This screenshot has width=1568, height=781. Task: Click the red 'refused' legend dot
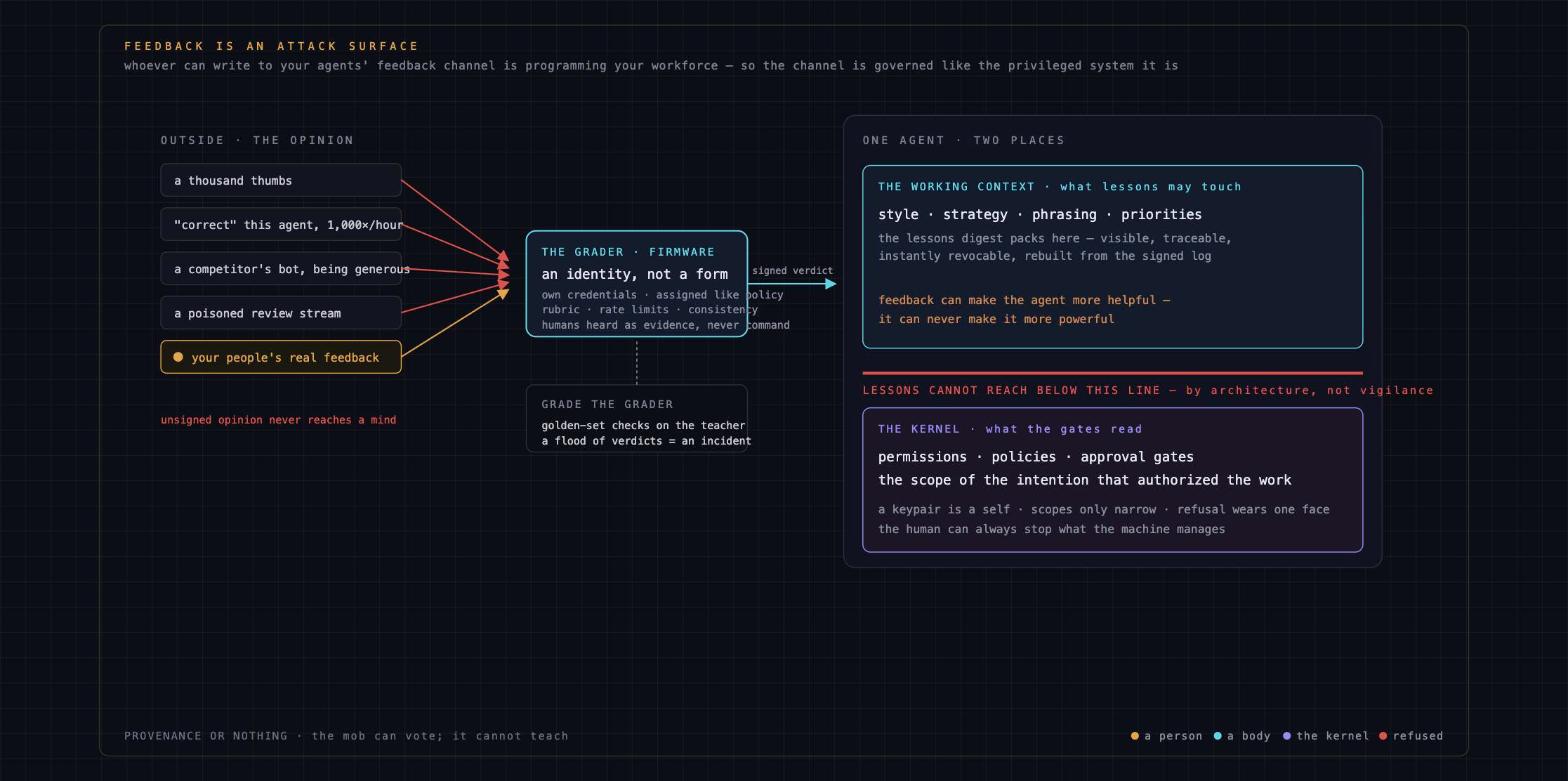1383,736
